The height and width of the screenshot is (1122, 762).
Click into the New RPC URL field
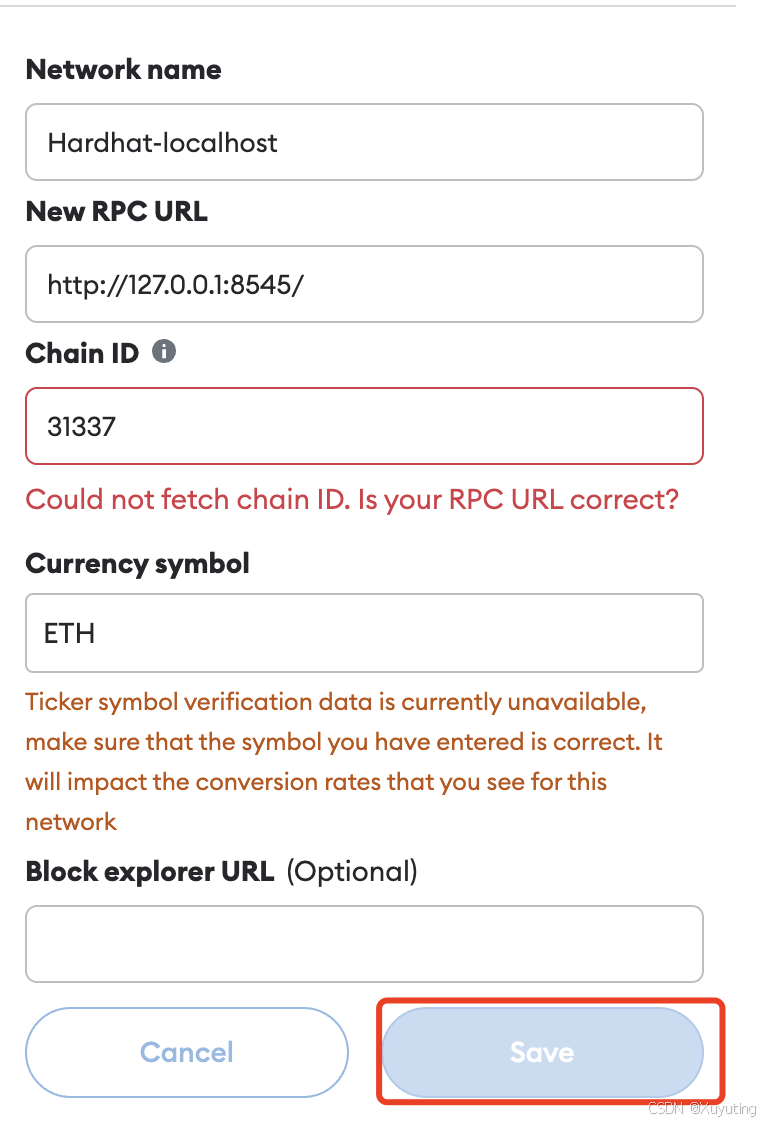pyautogui.click(x=364, y=285)
